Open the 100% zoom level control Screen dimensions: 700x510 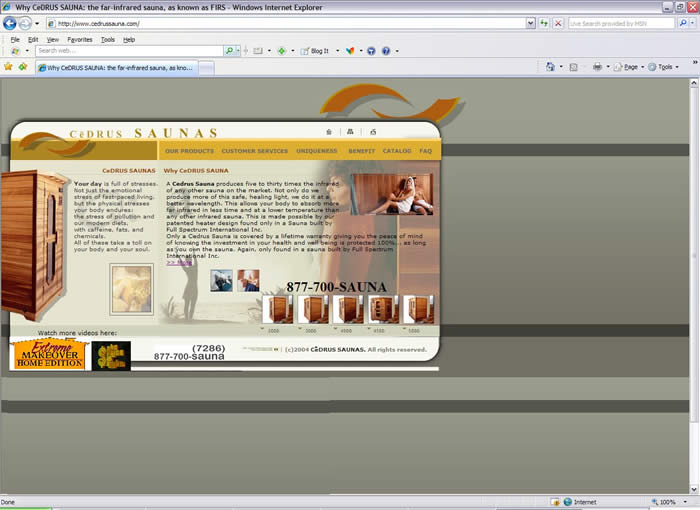pyautogui.click(x=669, y=502)
